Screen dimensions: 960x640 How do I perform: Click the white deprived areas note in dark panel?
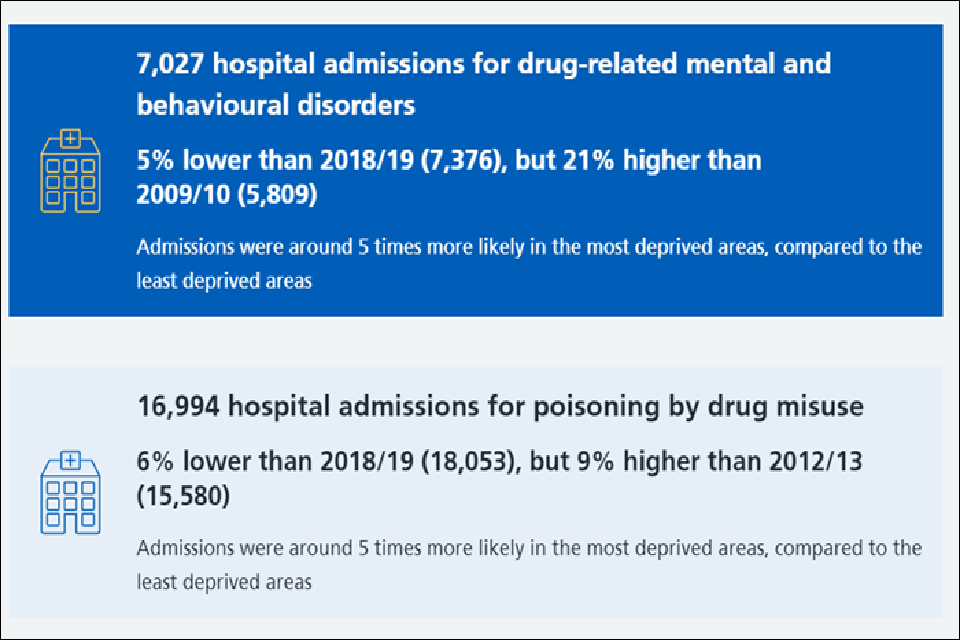[x=528, y=263]
